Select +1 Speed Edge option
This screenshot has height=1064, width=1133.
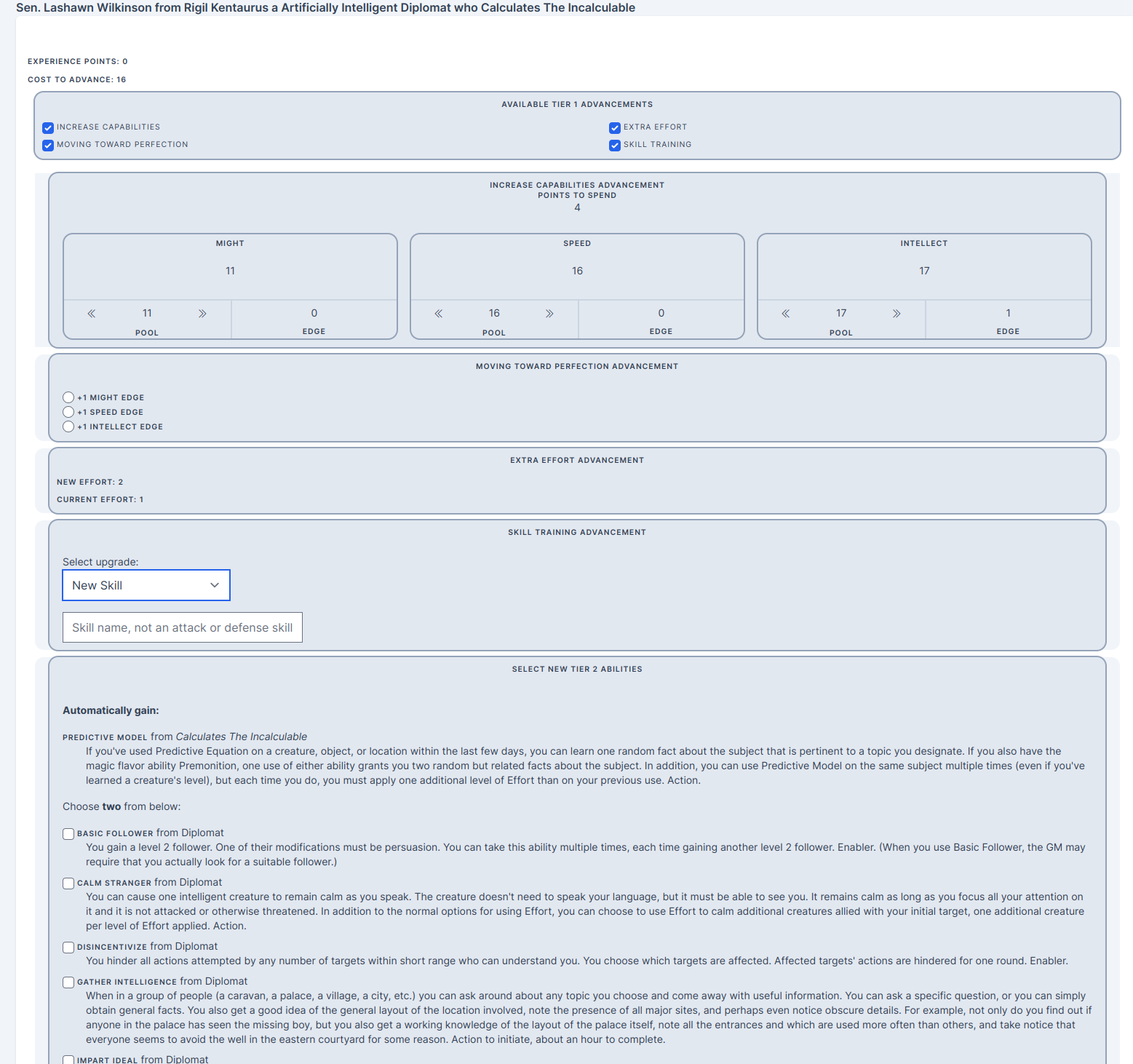[x=68, y=412]
